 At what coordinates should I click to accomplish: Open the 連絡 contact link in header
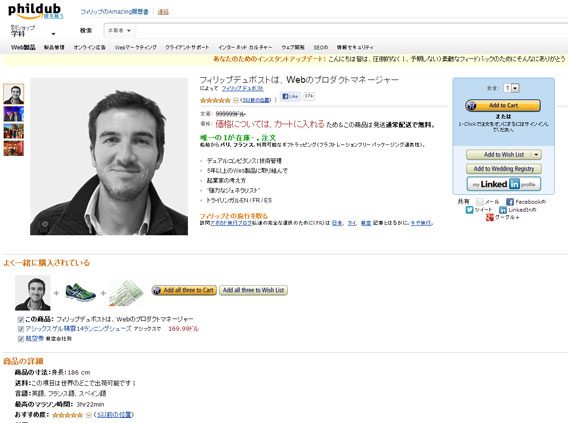coord(163,12)
